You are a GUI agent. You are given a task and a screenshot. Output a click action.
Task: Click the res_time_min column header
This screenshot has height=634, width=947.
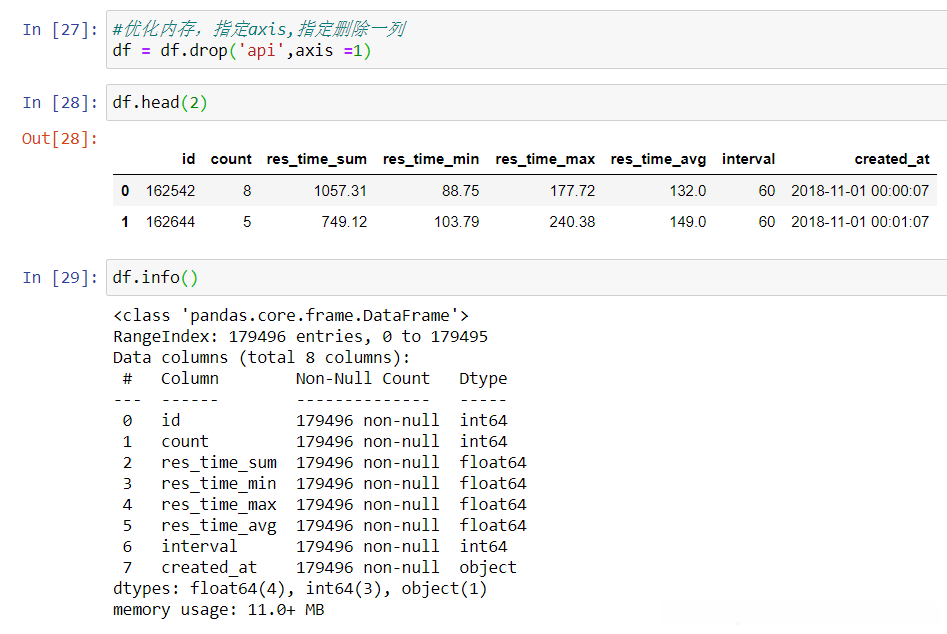(x=430, y=159)
